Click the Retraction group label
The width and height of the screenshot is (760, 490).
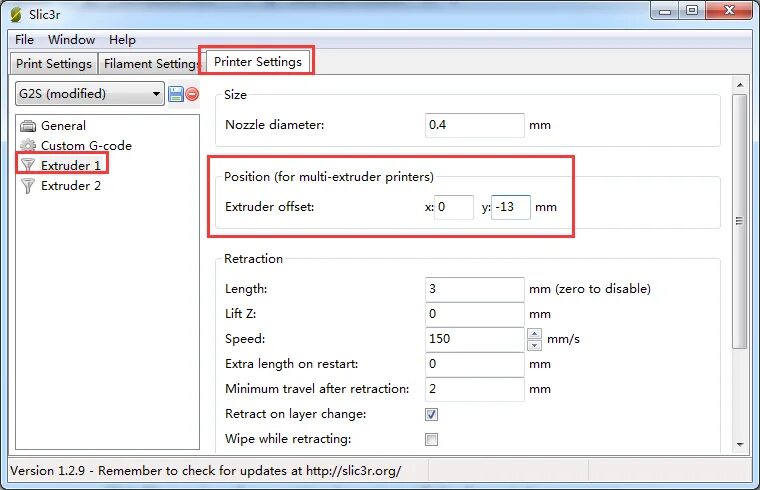coord(253,259)
